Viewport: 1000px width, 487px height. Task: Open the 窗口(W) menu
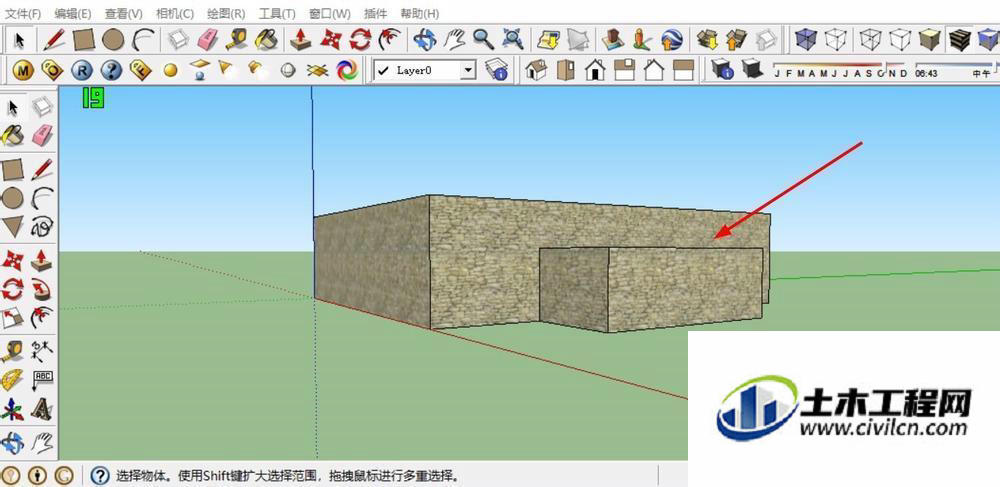[x=329, y=13]
